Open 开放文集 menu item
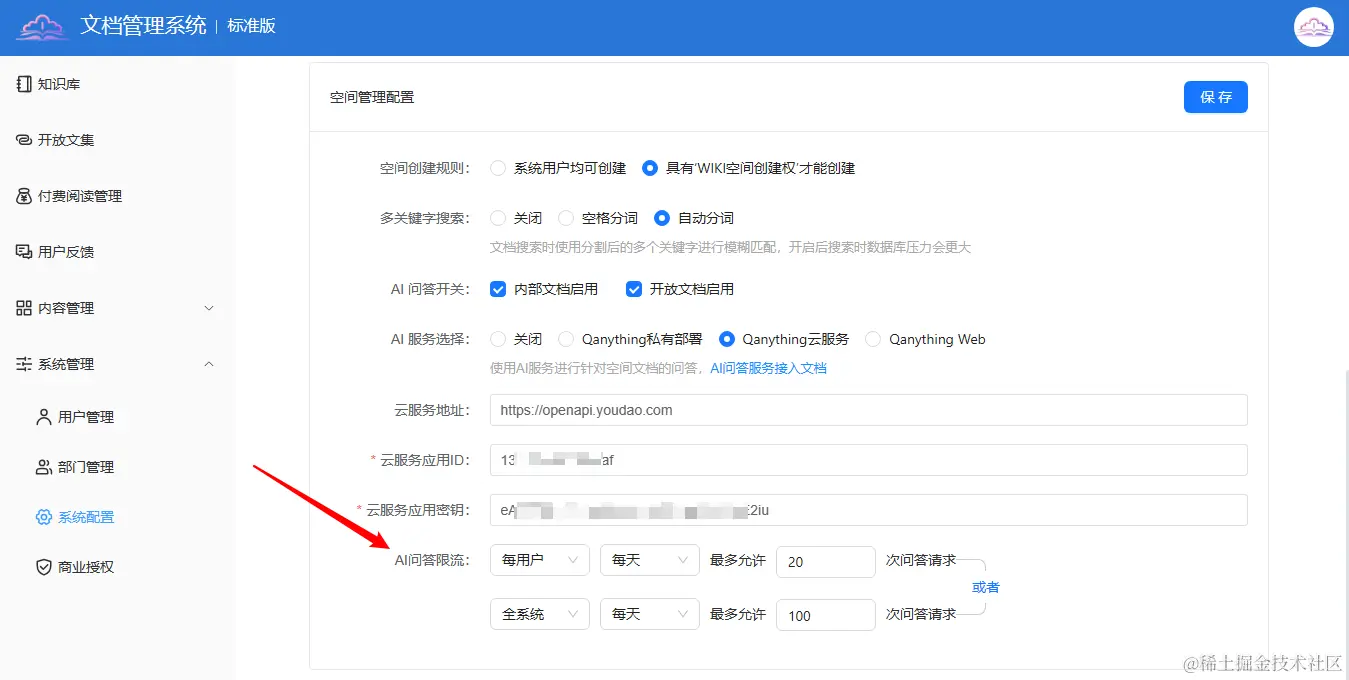Viewport: 1349px width, 680px height. click(x=117, y=140)
